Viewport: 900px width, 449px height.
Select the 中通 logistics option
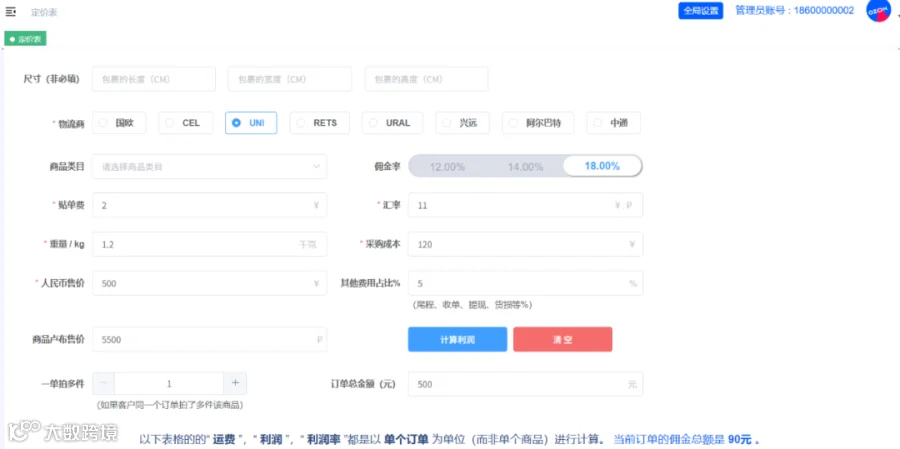[614, 123]
